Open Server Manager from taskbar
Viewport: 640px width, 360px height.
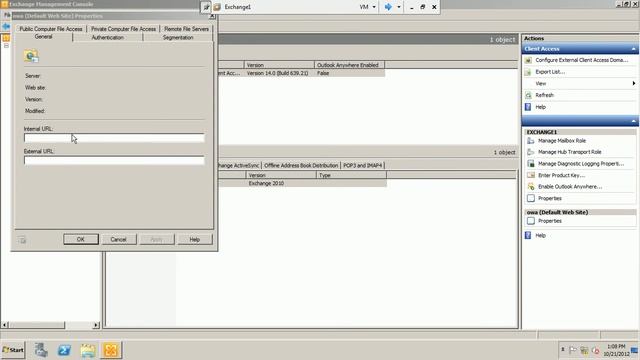click(41, 350)
